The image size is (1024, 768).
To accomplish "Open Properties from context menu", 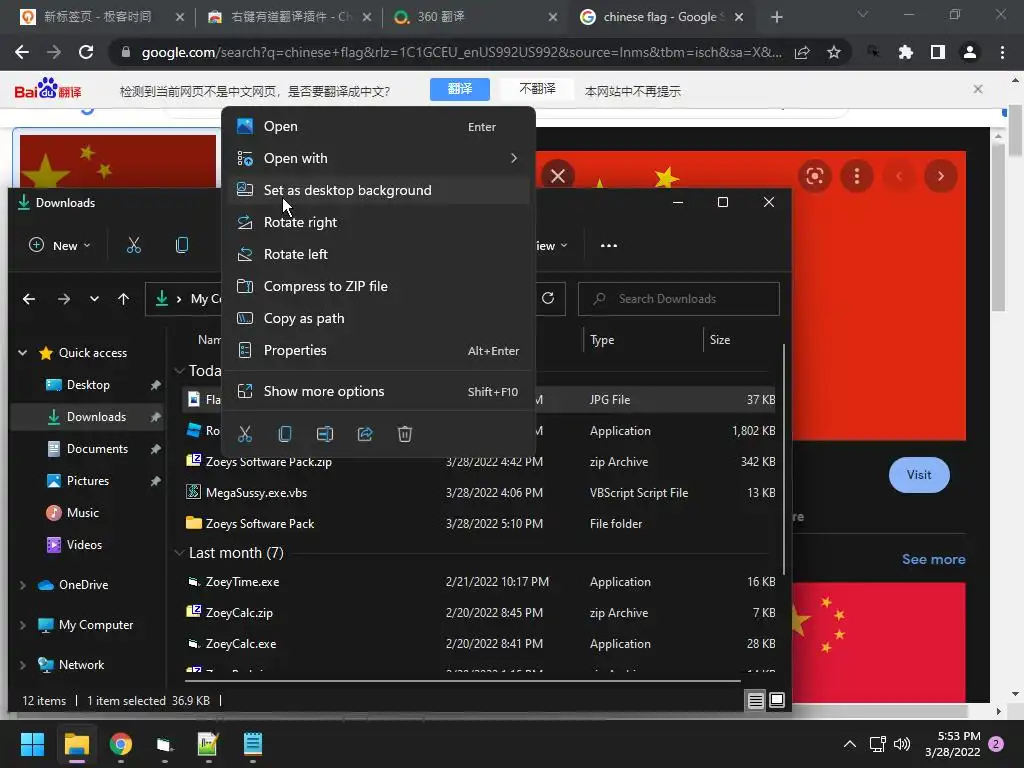I will [x=378, y=350].
